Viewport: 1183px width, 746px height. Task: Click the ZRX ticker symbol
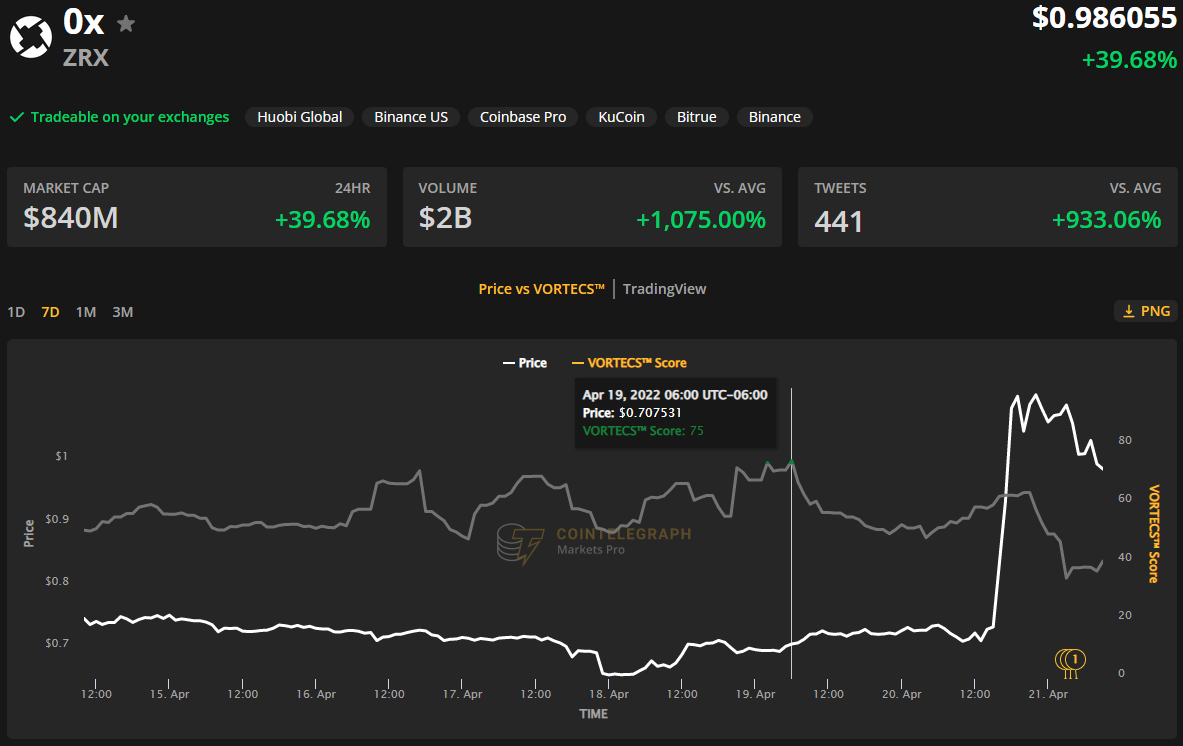[x=86, y=58]
